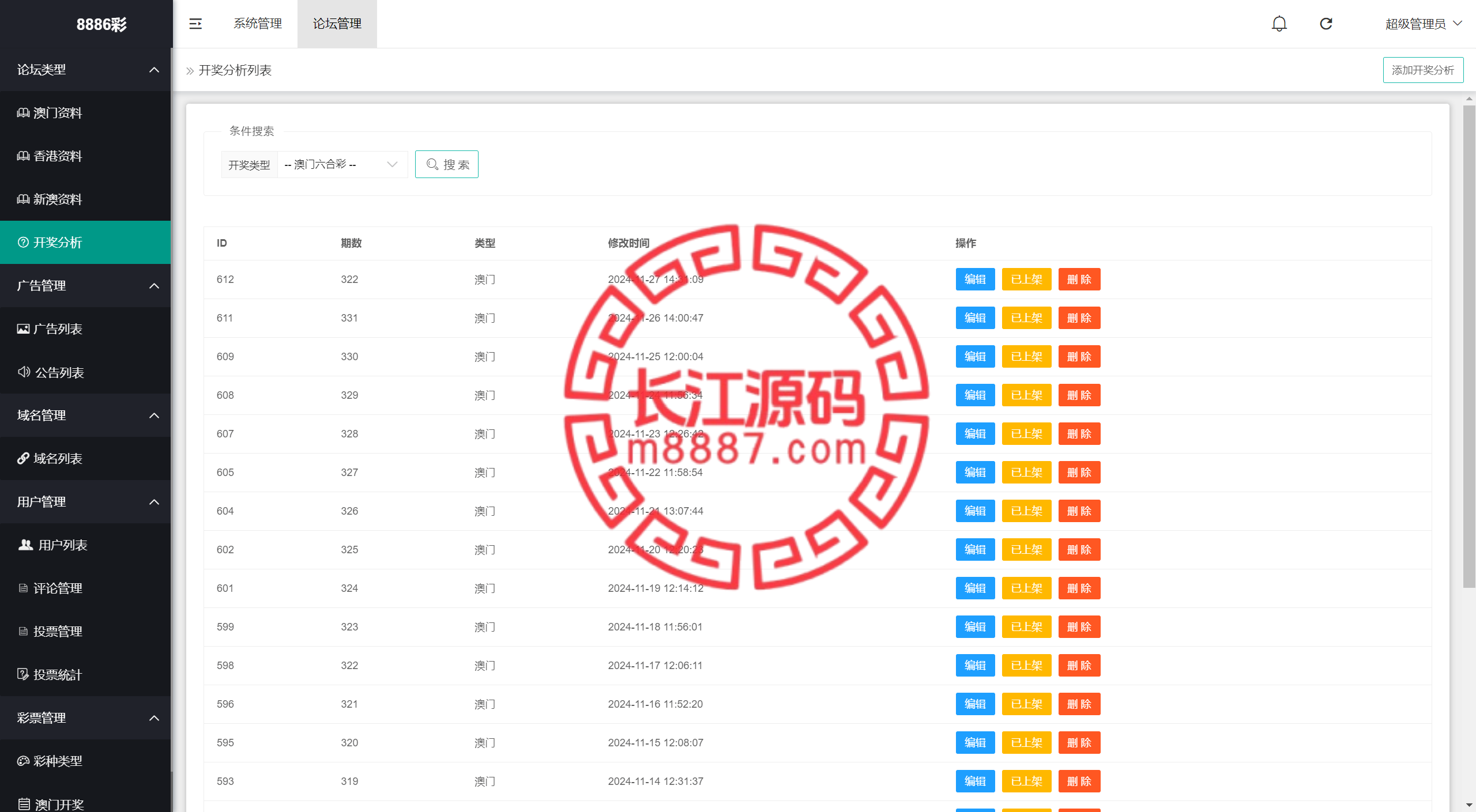Edit row with ID 612
Screen dimensions: 1476x812
coord(975,280)
